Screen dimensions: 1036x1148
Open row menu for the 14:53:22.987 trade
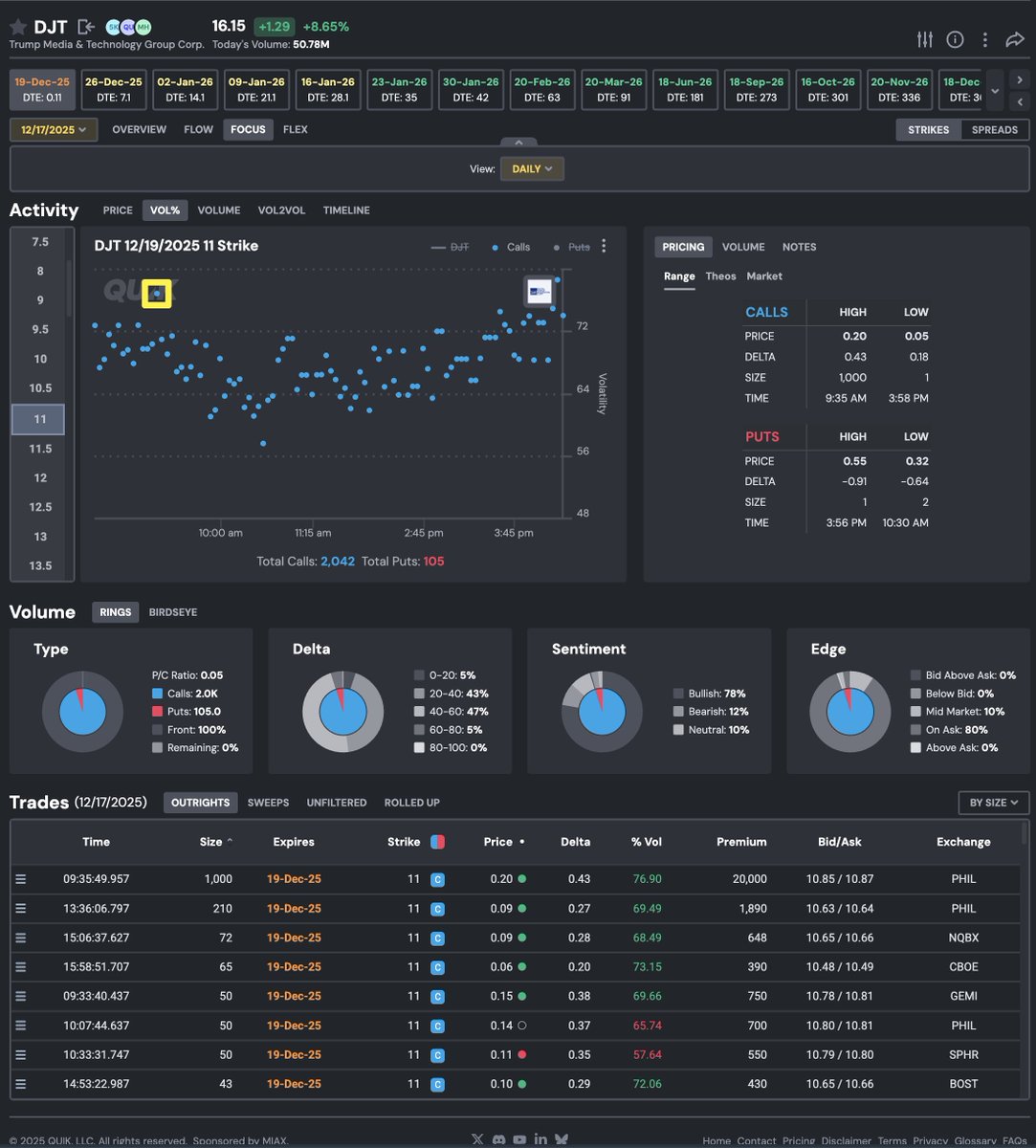[x=20, y=1084]
